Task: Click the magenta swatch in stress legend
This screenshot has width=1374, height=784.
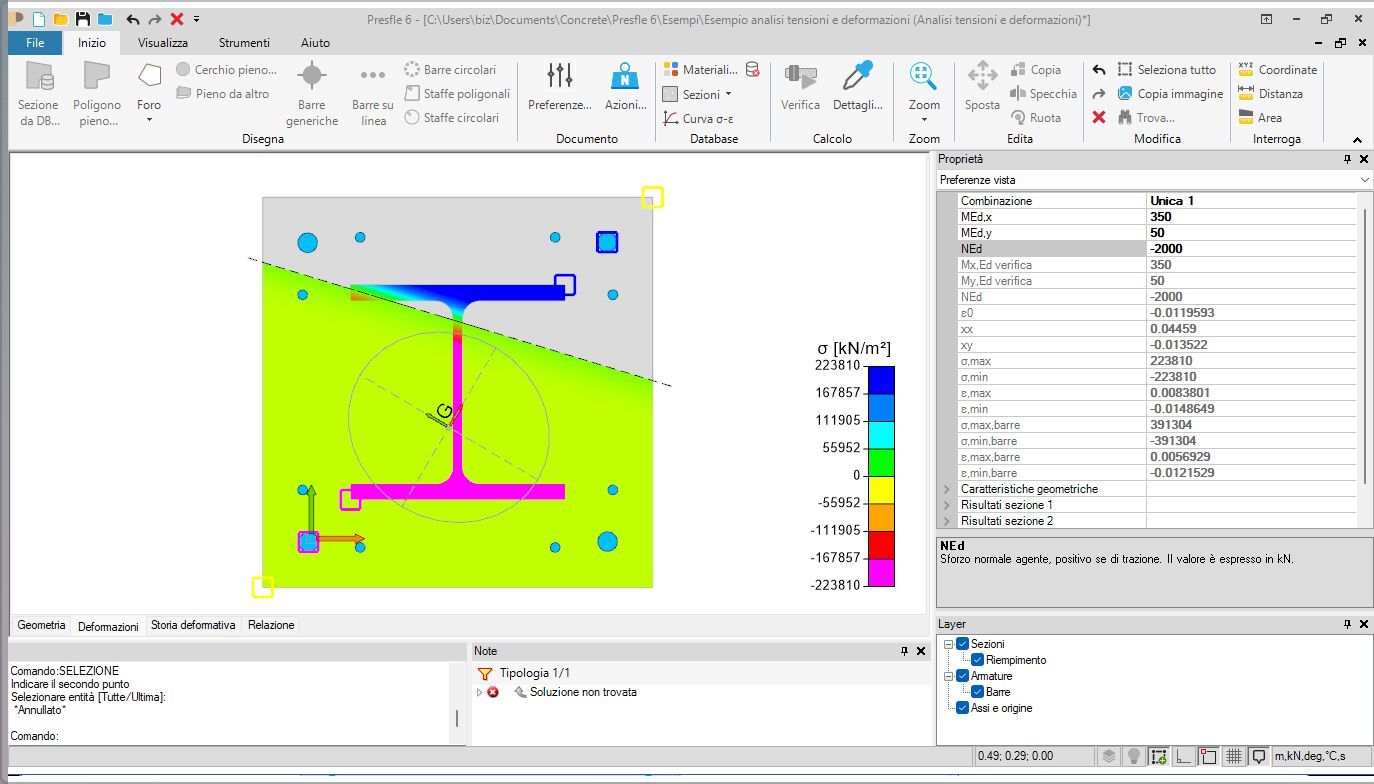Action: [x=881, y=572]
